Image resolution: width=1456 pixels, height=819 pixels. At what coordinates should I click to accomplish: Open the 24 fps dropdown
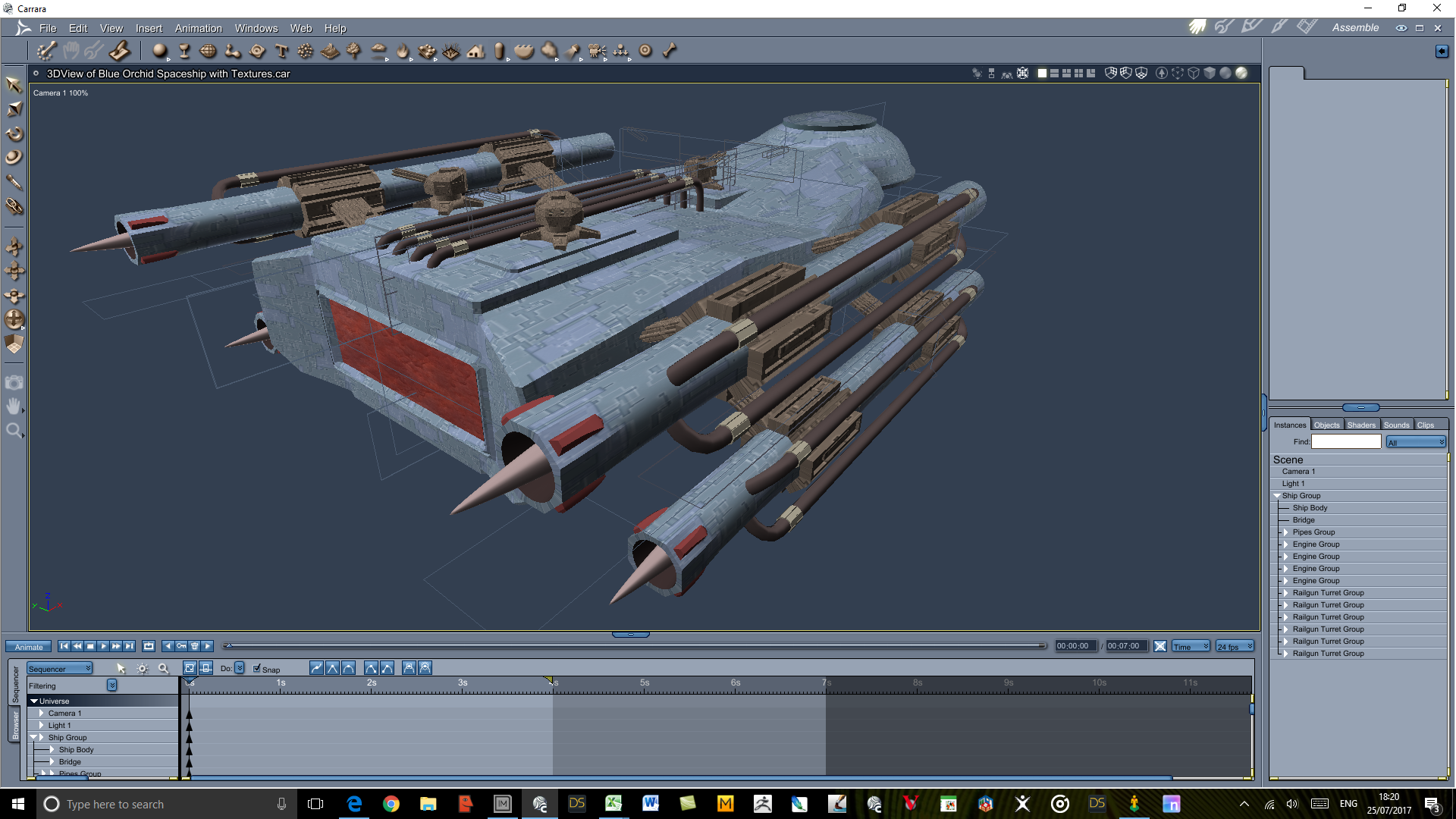click(1235, 646)
